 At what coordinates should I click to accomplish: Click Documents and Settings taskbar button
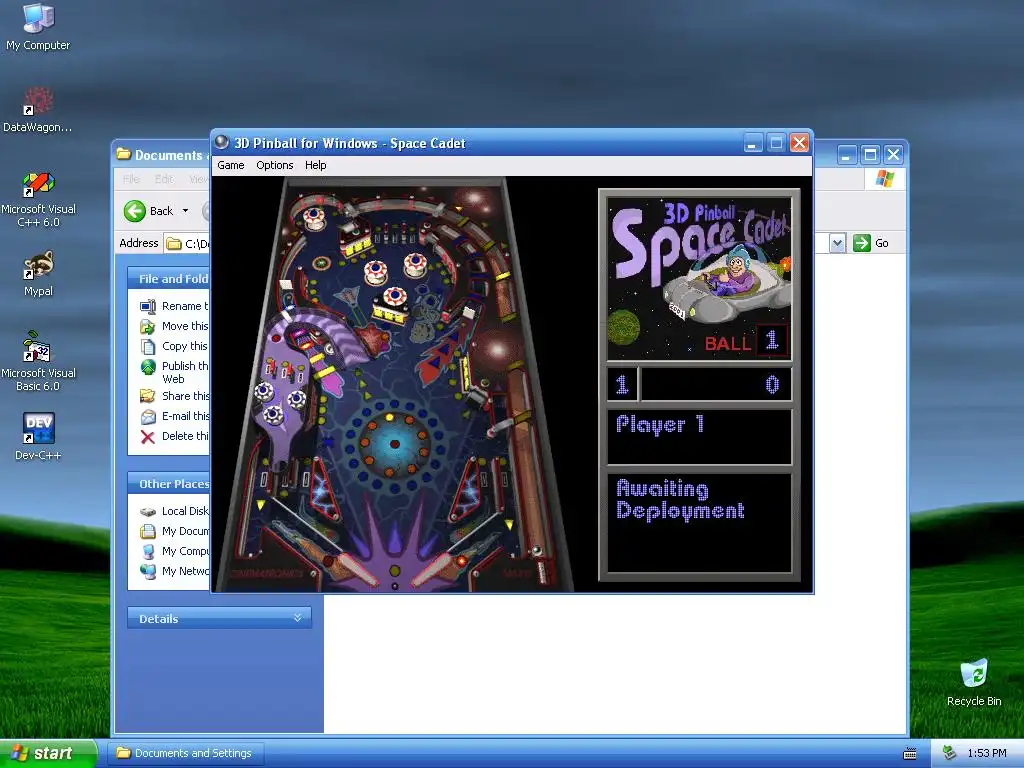pos(185,753)
